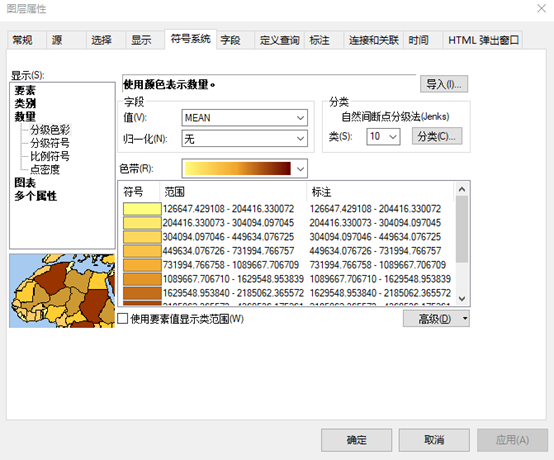Open the 字段 tab
The image size is (554, 460).
pos(235,40)
